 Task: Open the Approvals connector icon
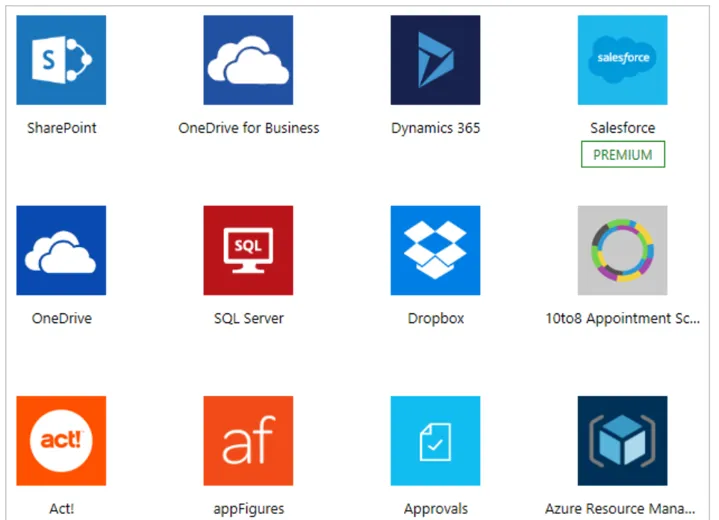pos(435,441)
